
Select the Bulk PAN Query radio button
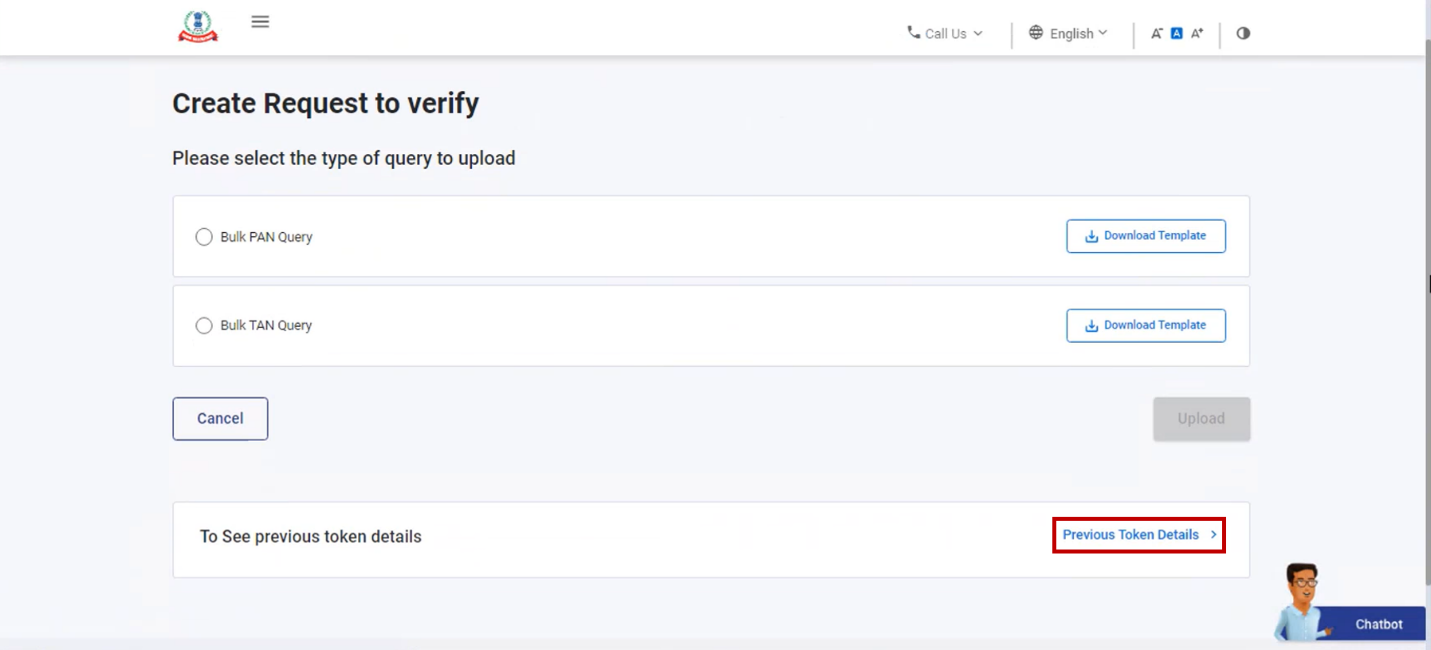pos(204,237)
